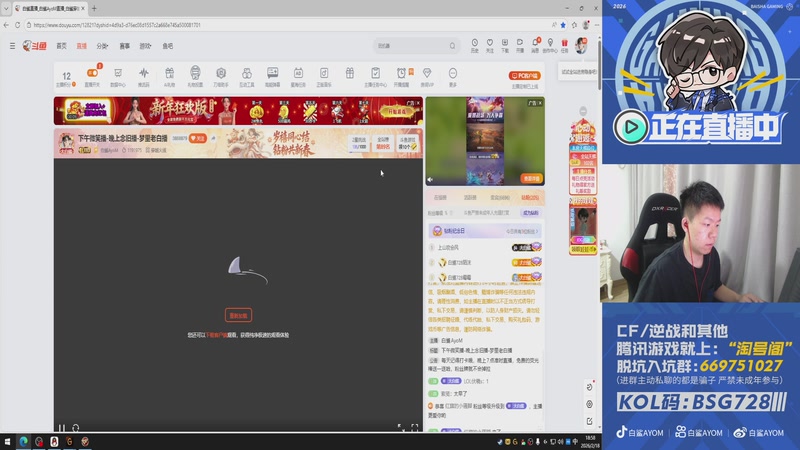800x450 pixels.
Task: Open the creator center icon
Action: (x=550, y=45)
